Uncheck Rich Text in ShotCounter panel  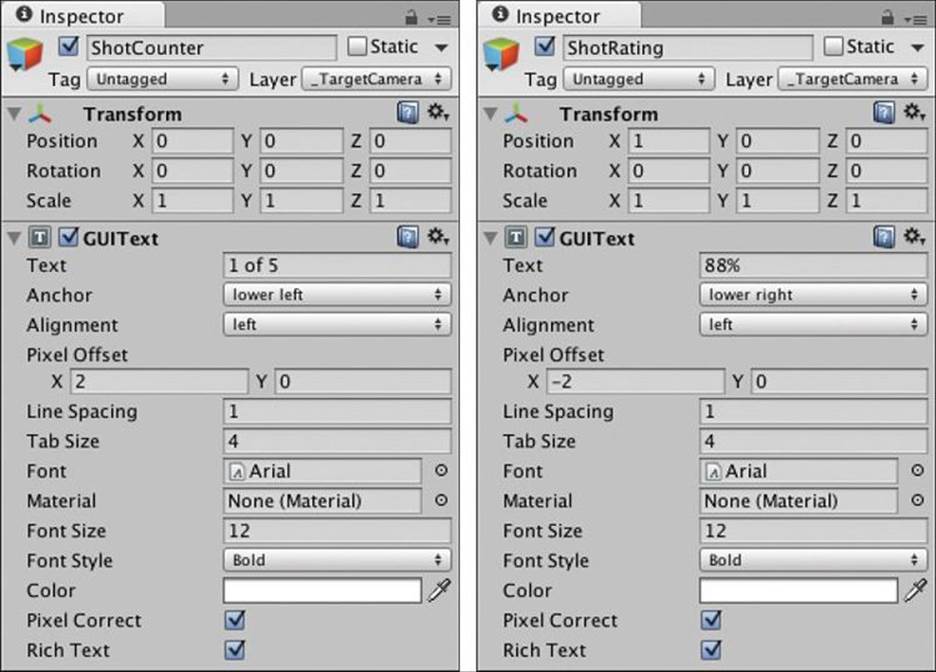[235, 649]
